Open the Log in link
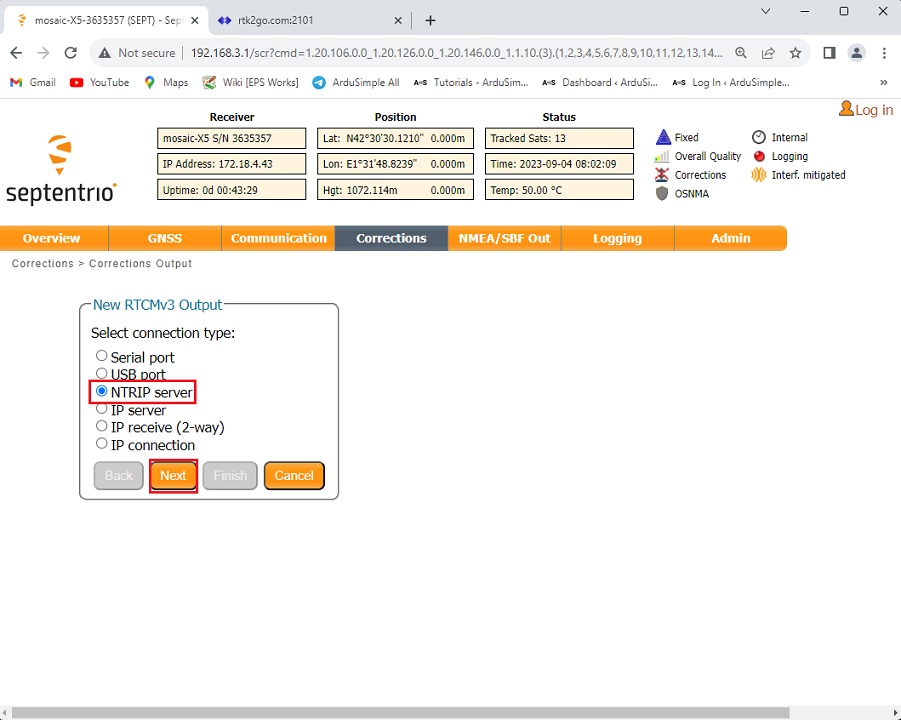 (x=866, y=110)
